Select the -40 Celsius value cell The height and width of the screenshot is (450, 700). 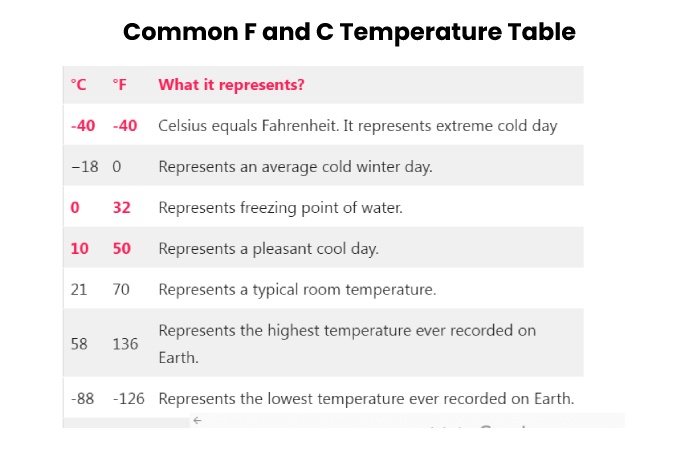tap(83, 126)
